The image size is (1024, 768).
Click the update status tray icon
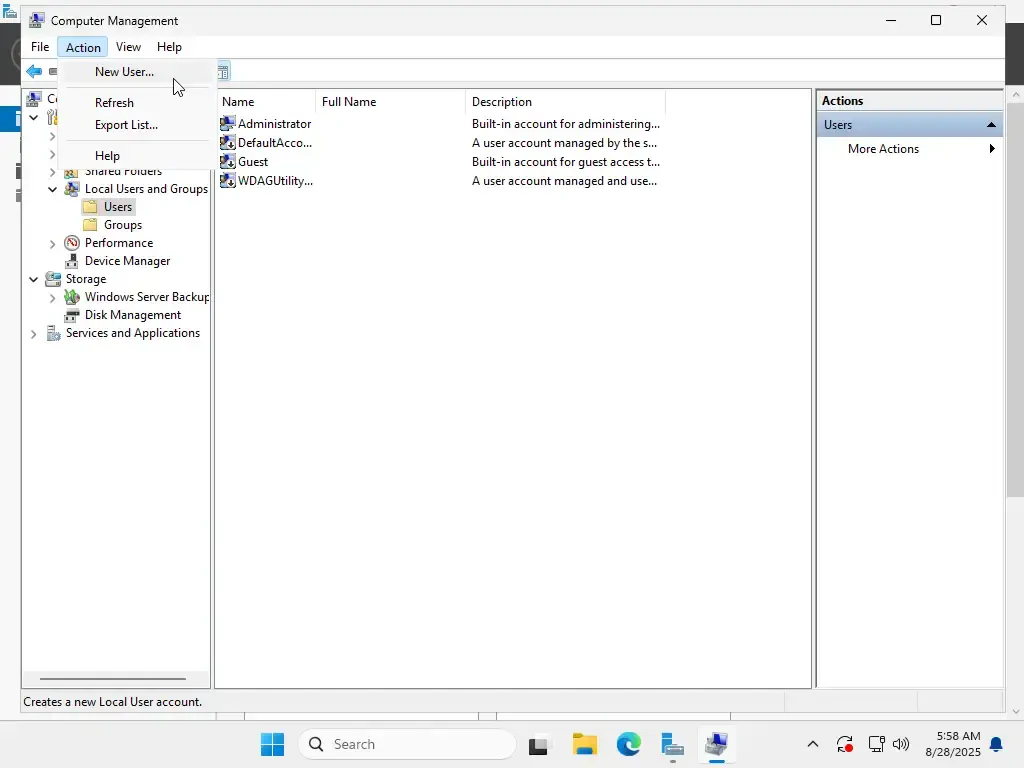click(844, 744)
